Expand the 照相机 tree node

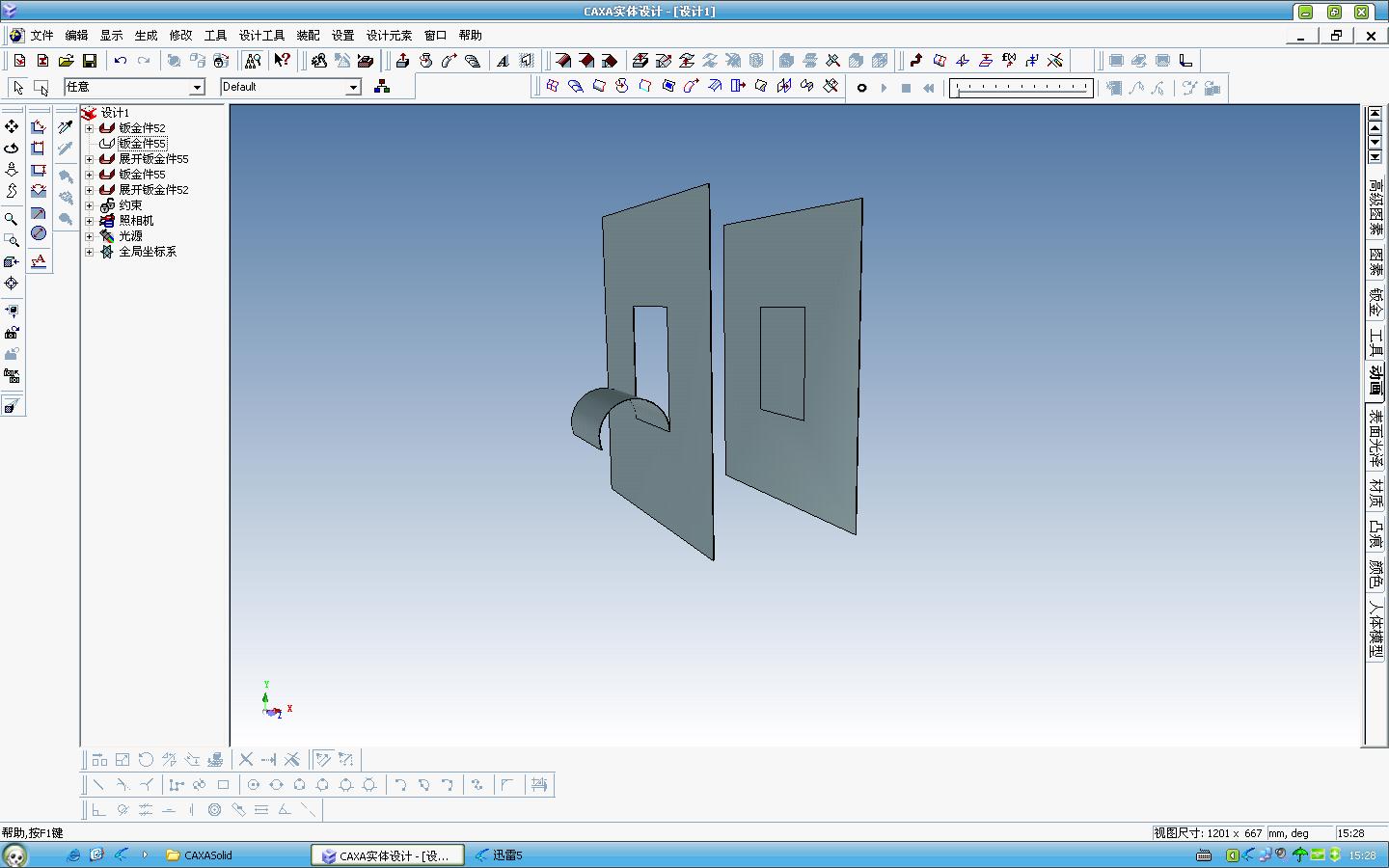(x=89, y=221)
